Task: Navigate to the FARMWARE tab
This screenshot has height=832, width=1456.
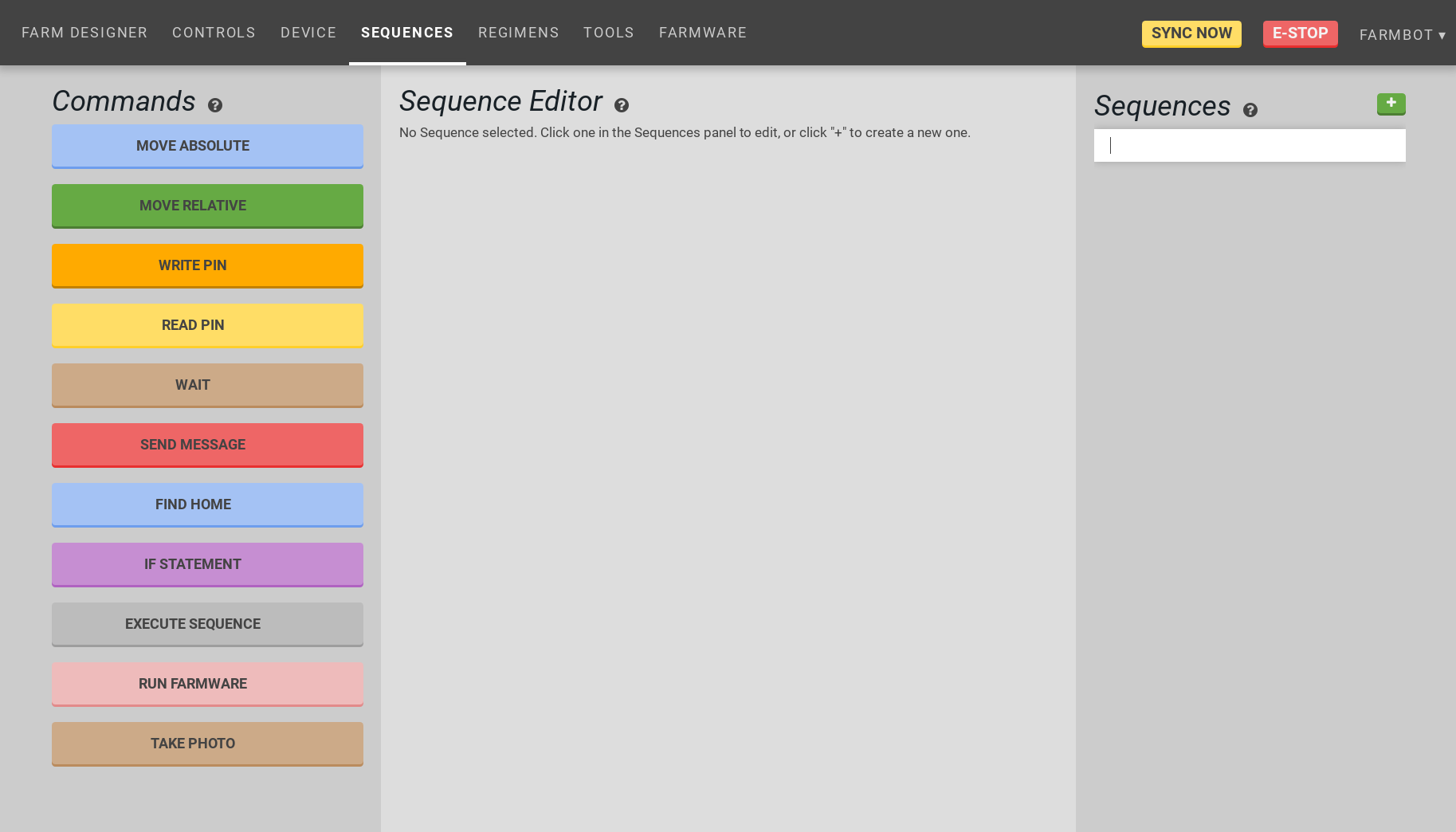Action: (x=702, y=33)
